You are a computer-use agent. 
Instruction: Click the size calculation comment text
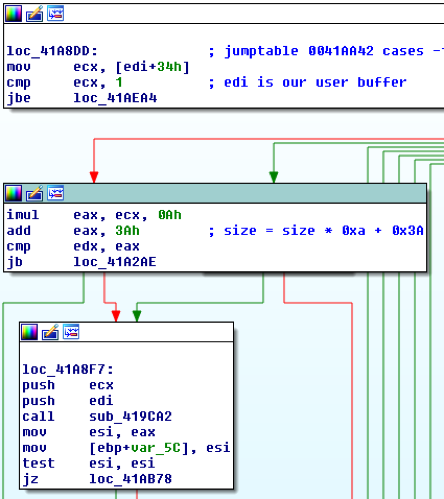coord(323,231)
